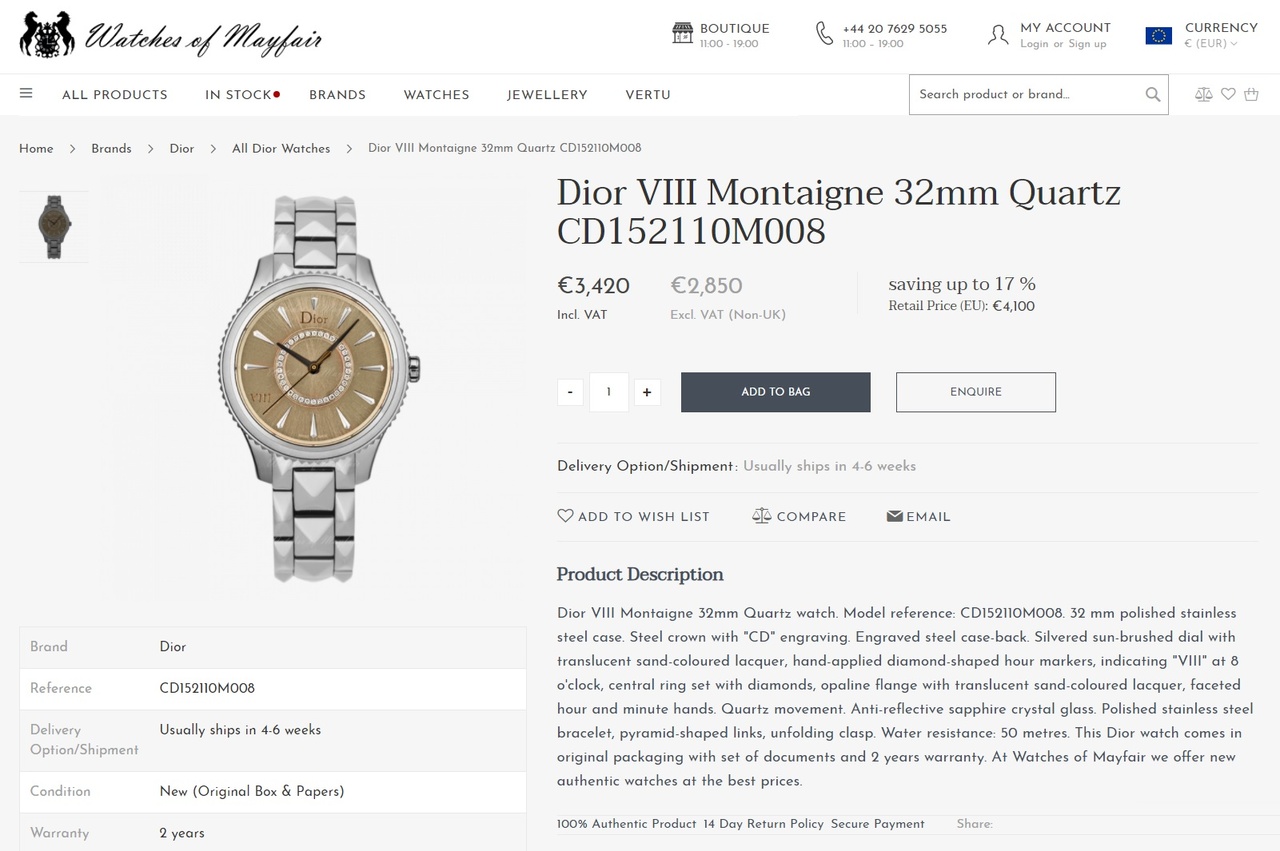Click the Enquire button

(x=975, y=392)
